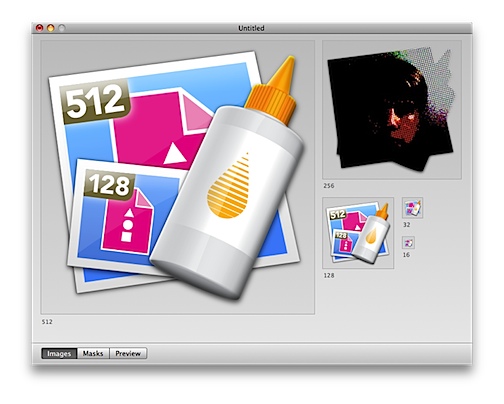
Task: Switch to the Masks tab
Action: (x=93, y=353)
